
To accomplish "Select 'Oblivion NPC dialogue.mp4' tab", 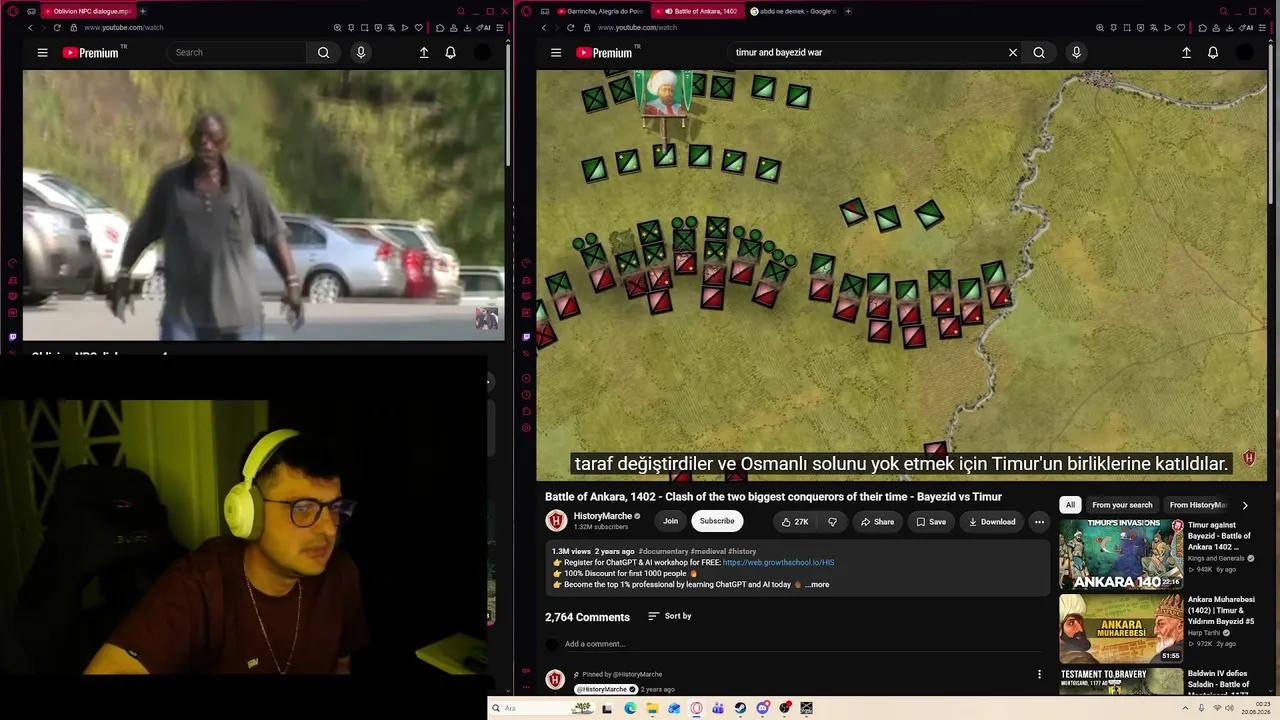I will point(87,11).
